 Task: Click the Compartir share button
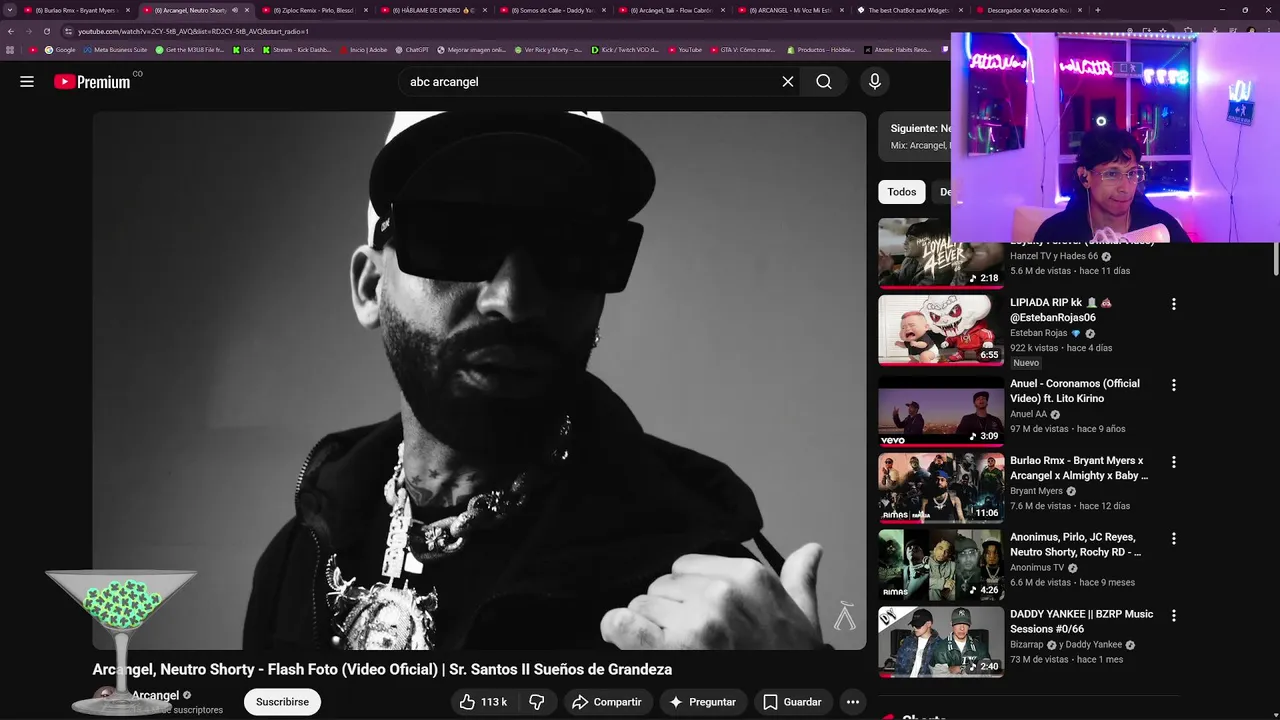(606, 702)
